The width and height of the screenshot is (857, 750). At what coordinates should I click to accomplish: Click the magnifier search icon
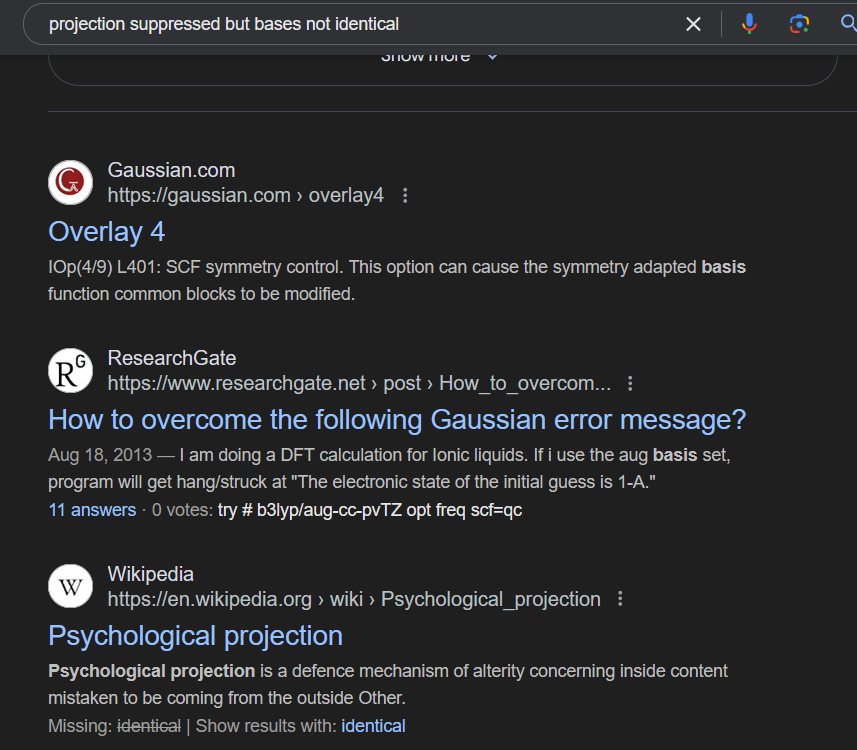point(848,24)
